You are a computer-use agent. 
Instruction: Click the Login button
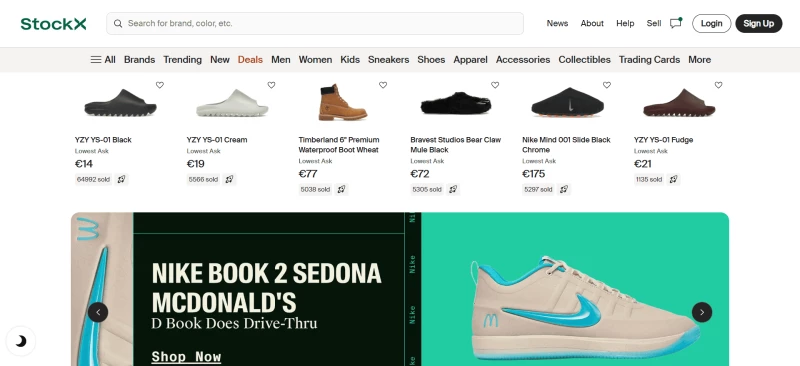coord(711,23)
